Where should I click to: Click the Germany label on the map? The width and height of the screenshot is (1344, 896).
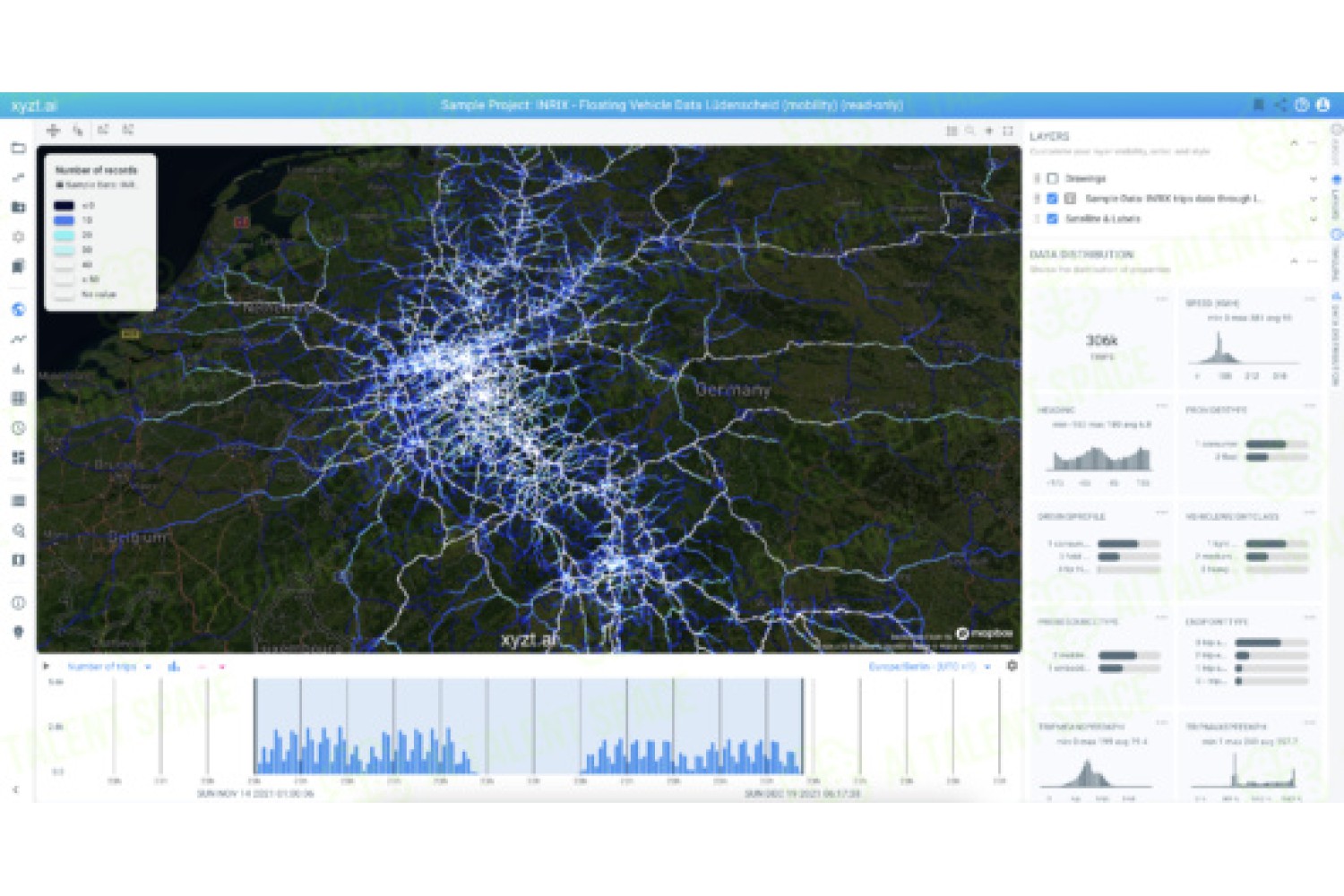pos(733,390)
